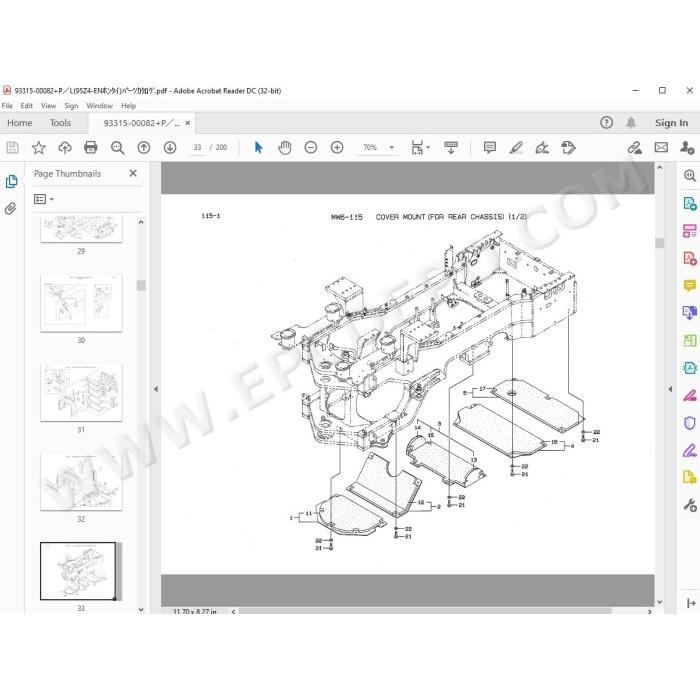700x700 pixels.
Task: Open the File menu
Action: pos(7,106)
